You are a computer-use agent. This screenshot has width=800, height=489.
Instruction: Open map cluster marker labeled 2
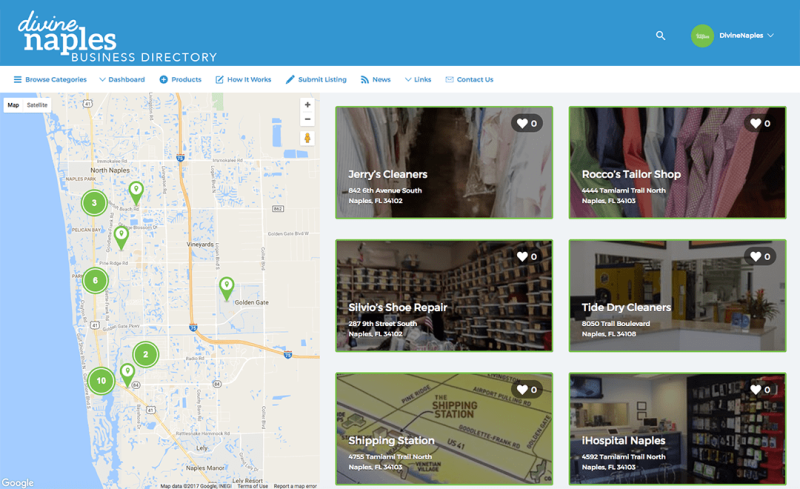coord(145,354)
